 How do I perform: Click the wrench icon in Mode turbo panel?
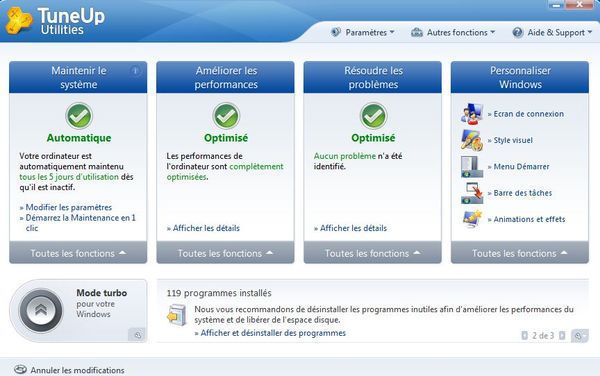[x=137, y=335]
